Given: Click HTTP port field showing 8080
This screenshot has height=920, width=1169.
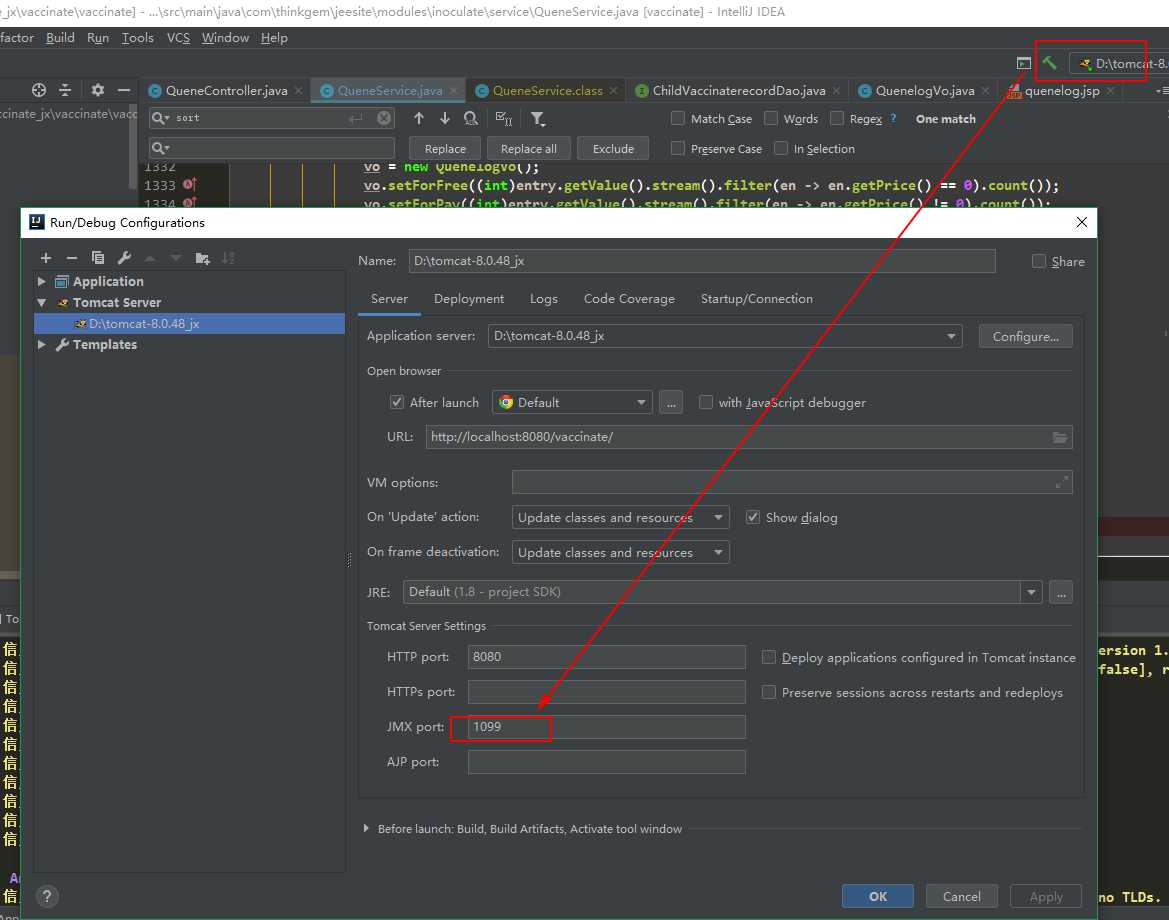Looking at the screenshot, I should tap(606, 657).
